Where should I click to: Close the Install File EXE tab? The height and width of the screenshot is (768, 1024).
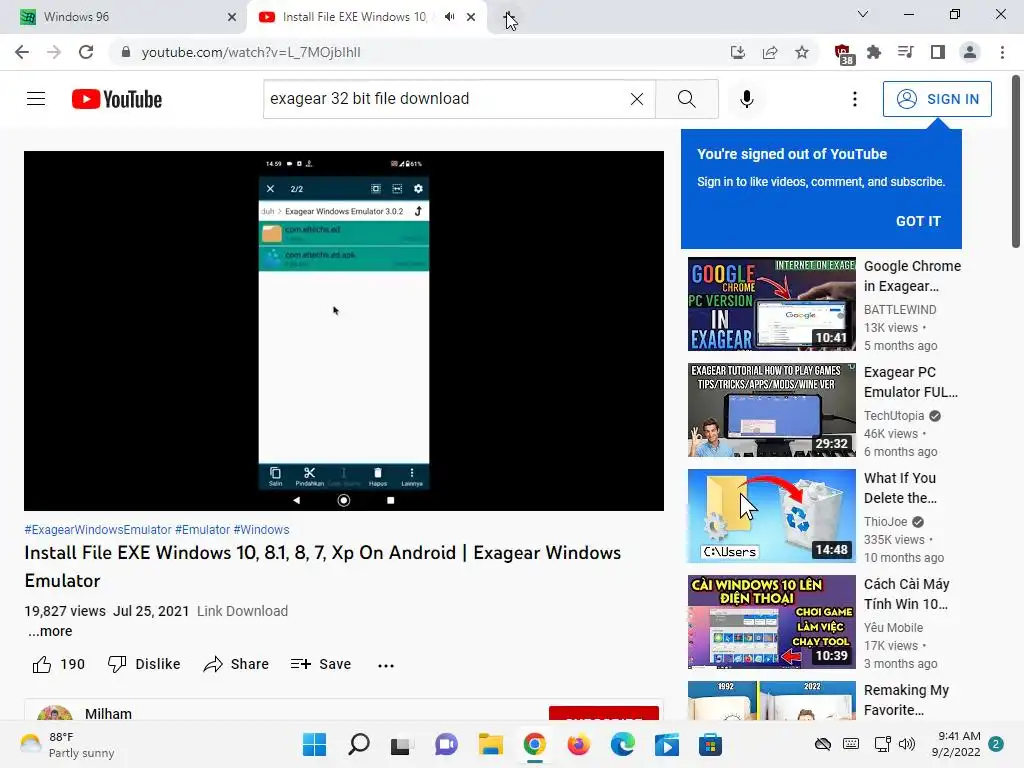tap(471, 18)
